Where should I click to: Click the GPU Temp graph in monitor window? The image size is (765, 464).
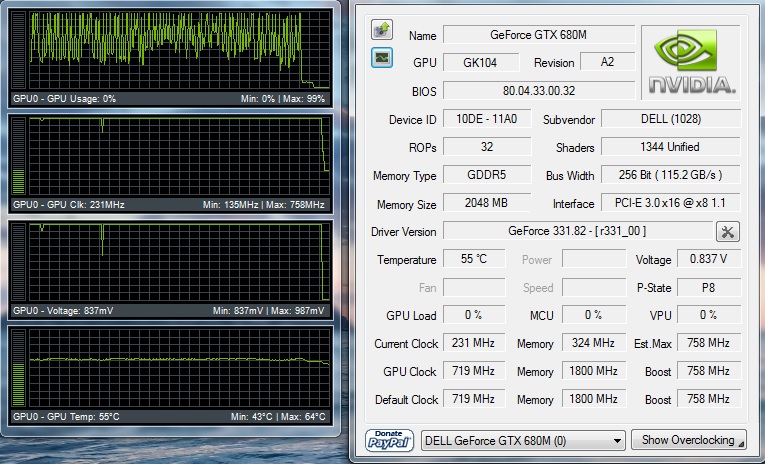[x=179, y=368]
